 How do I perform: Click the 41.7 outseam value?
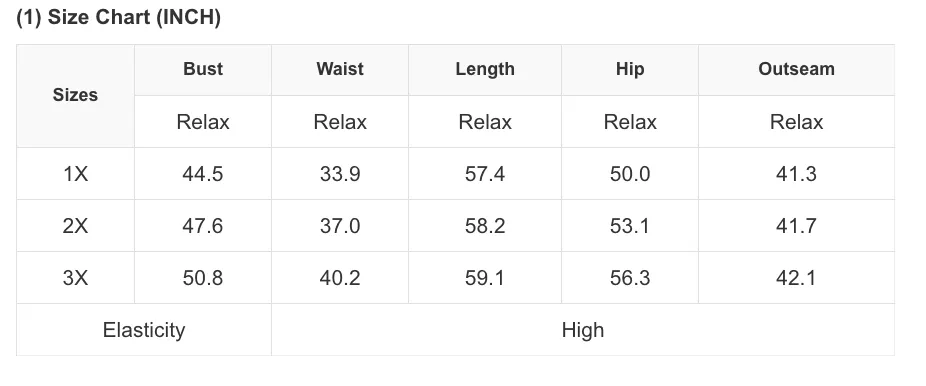[x=796, y=226]
